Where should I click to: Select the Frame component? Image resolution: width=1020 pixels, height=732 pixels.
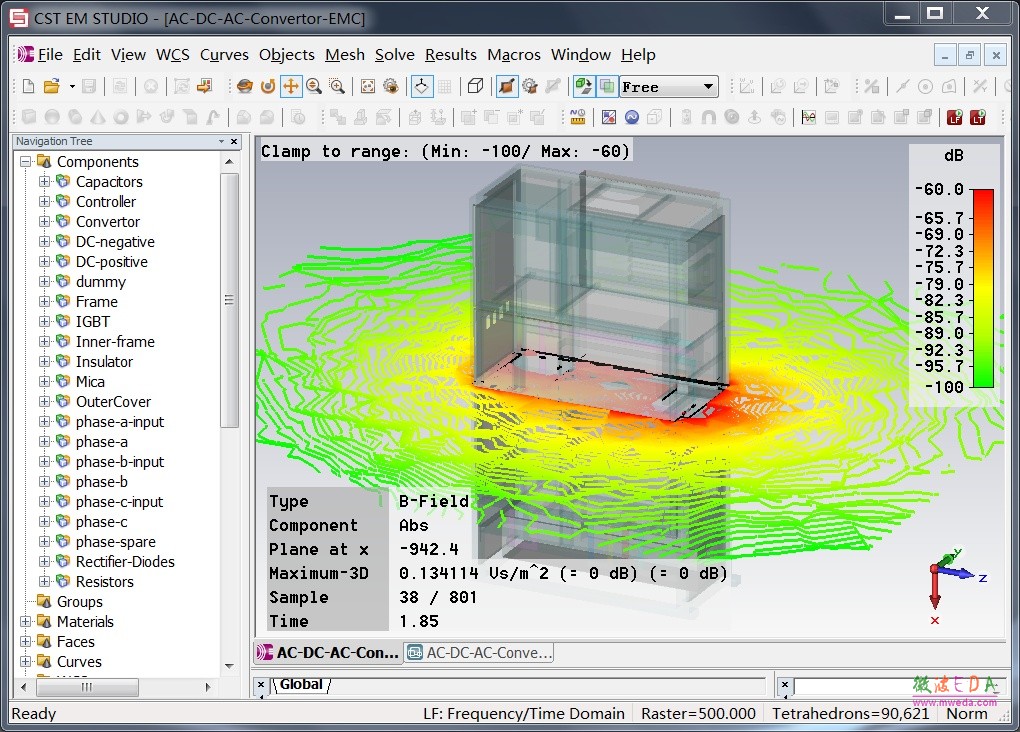pos(96,302)
